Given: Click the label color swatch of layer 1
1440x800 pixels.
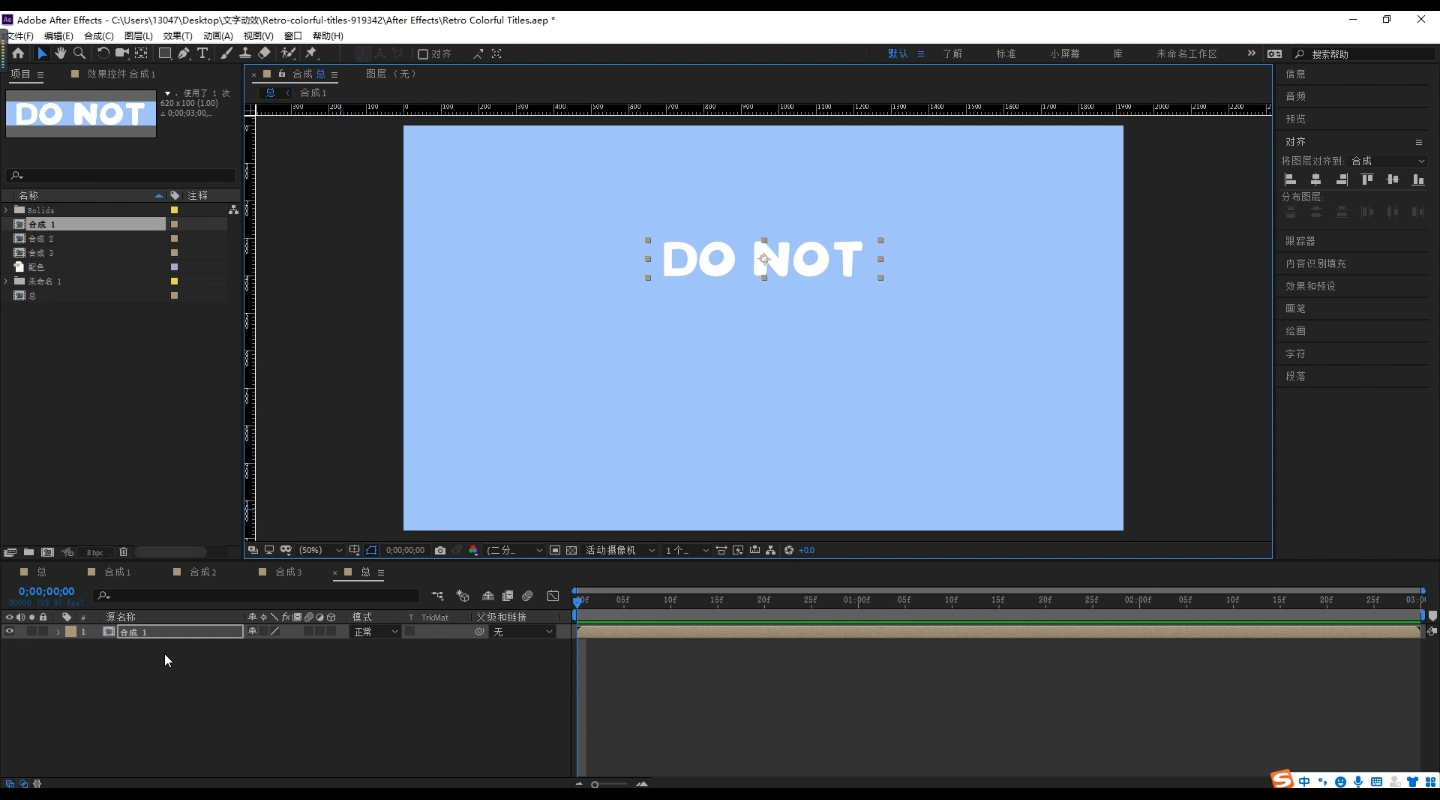Looking at the screenshot, I should click(71, 632).
